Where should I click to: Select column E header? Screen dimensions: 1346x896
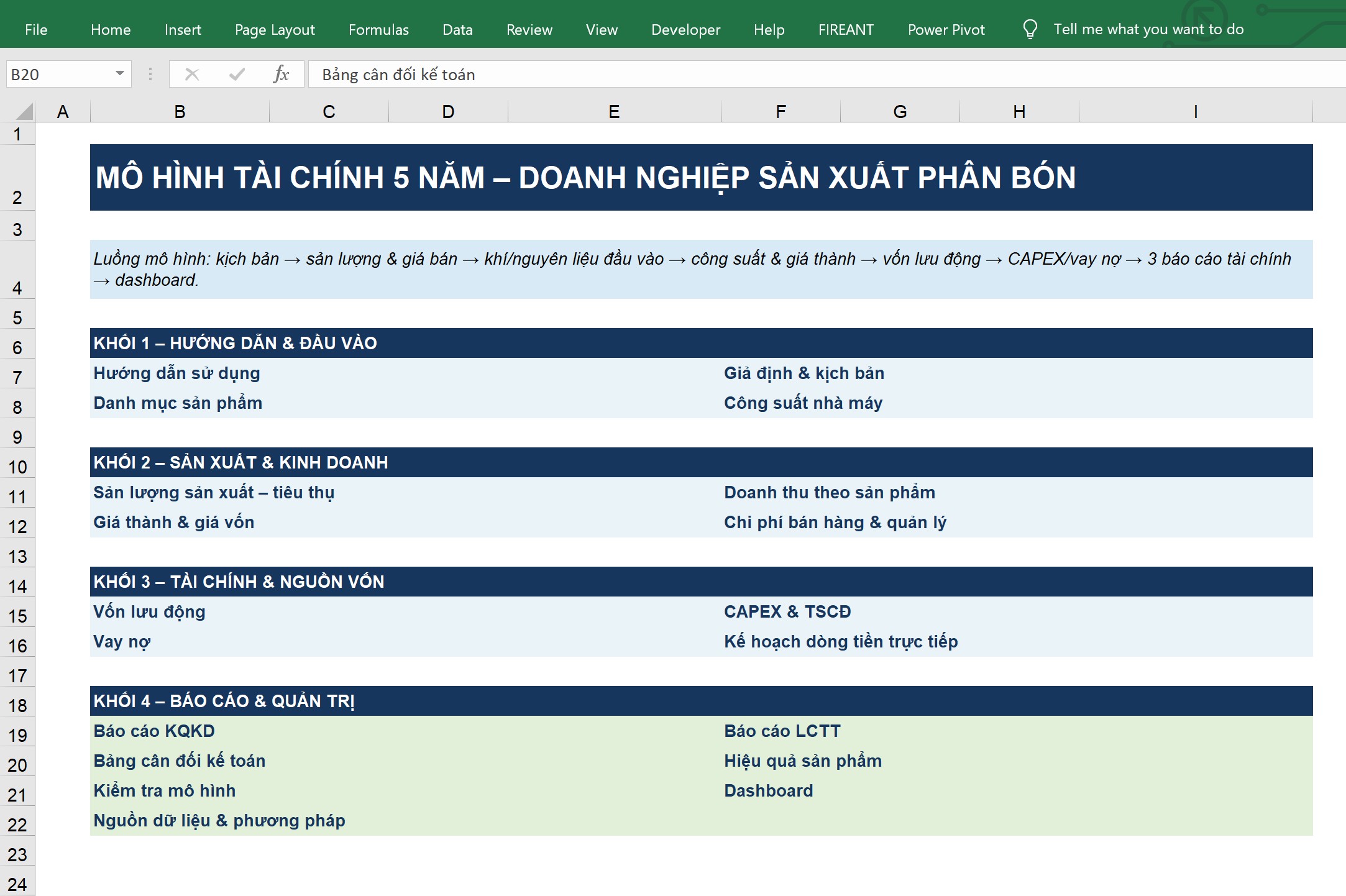pos(614,112)
